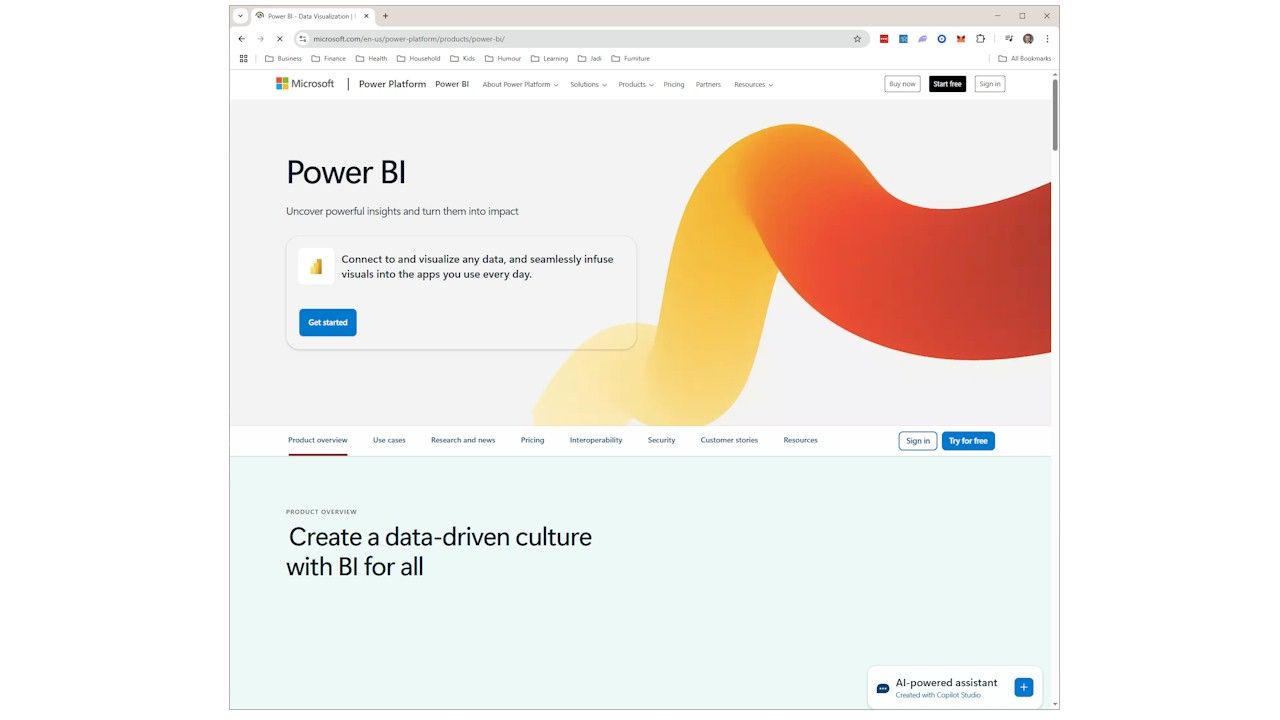This screenshot has width=1280, height=720.
Task: Switch to the Use cases tab
Action: click(x=389, y=440)
